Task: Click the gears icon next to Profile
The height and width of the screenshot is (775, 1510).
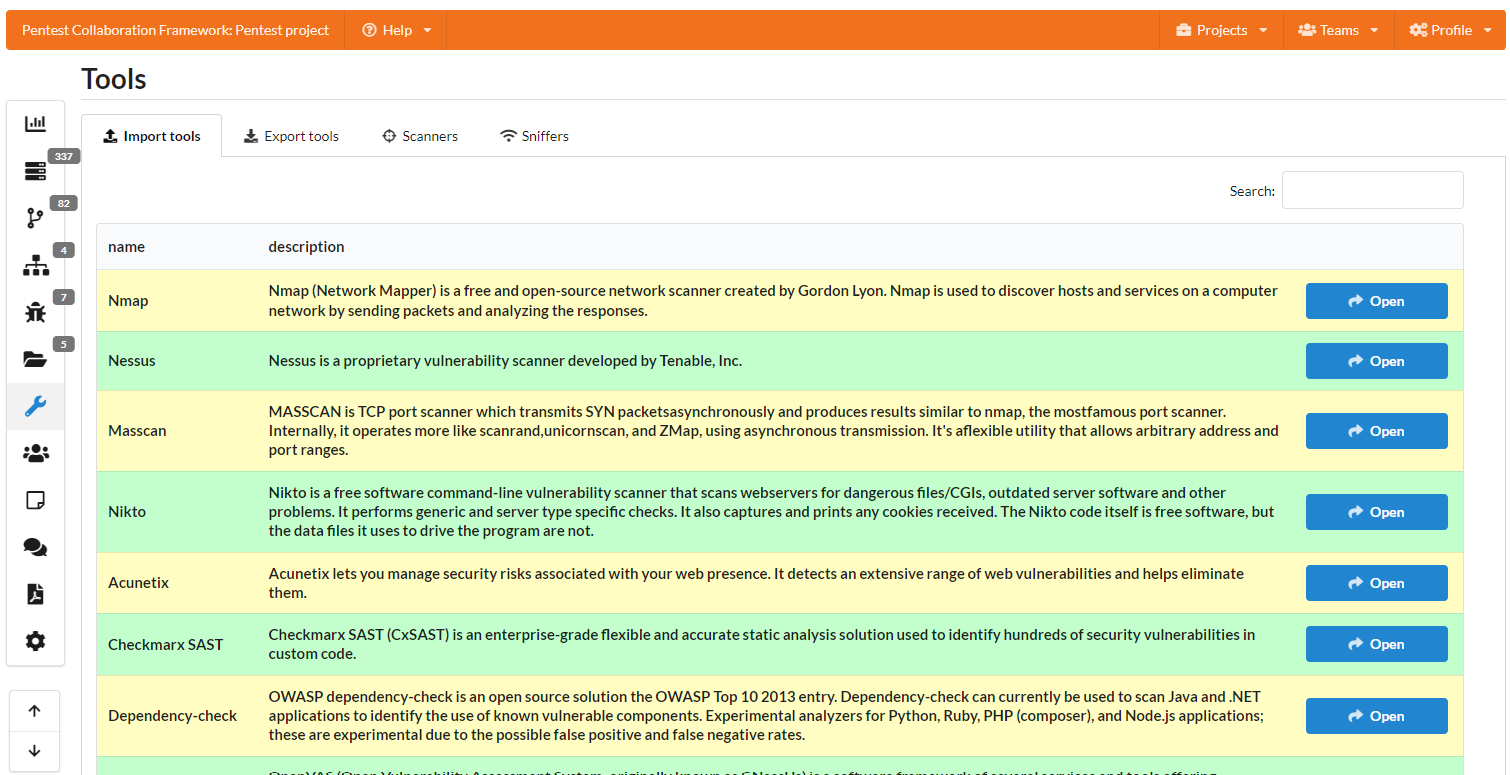Action: pos(1418,30)
